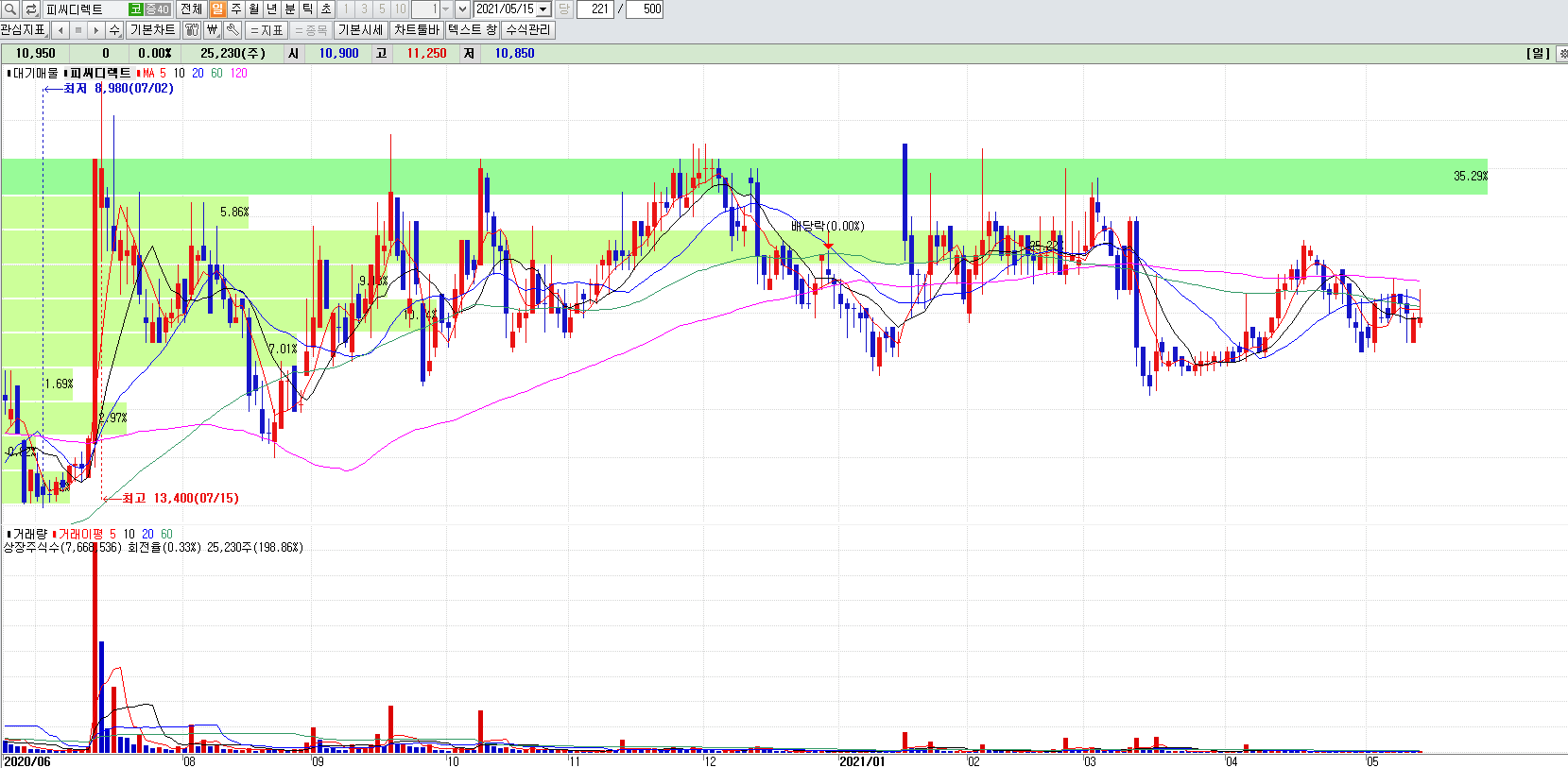Choose interval preset 10
This screenshot has width=1568, height=768.
click(400, 9)
